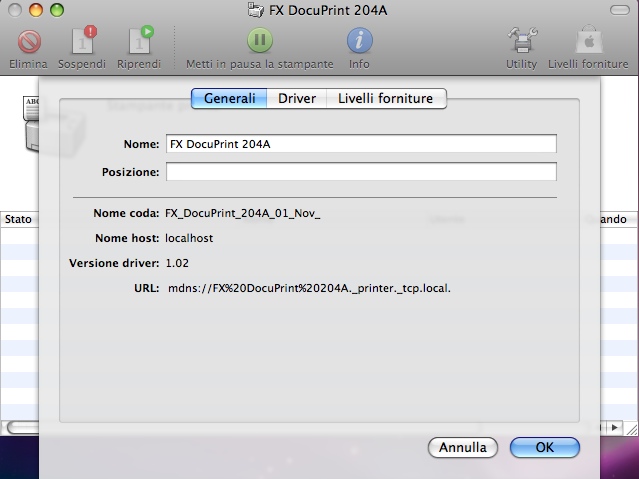This screenshot has width=639, height=479.
Task: Click the printer icon in the title bar
Action: 256,10
